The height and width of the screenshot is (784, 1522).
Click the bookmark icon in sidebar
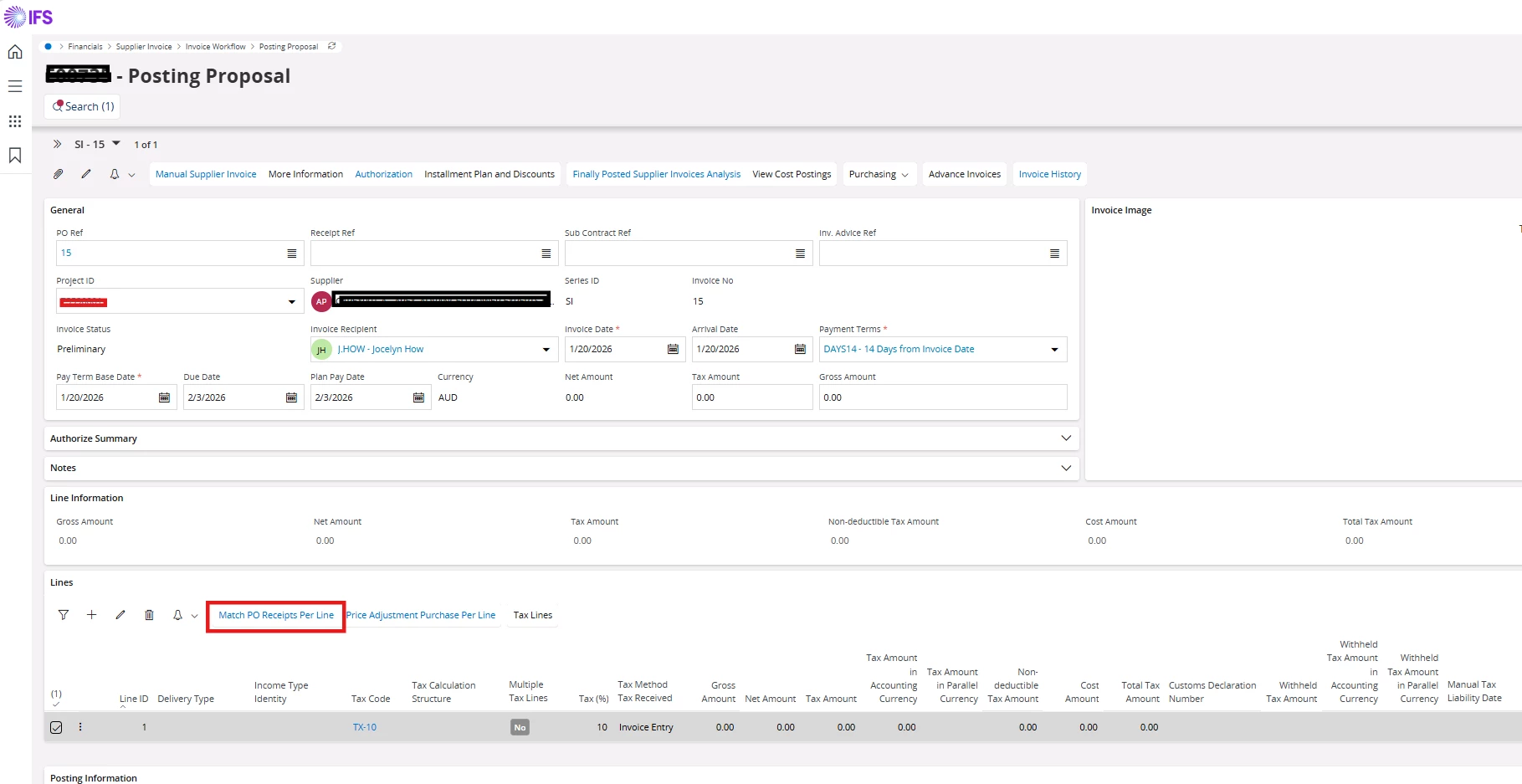point(15,156)
